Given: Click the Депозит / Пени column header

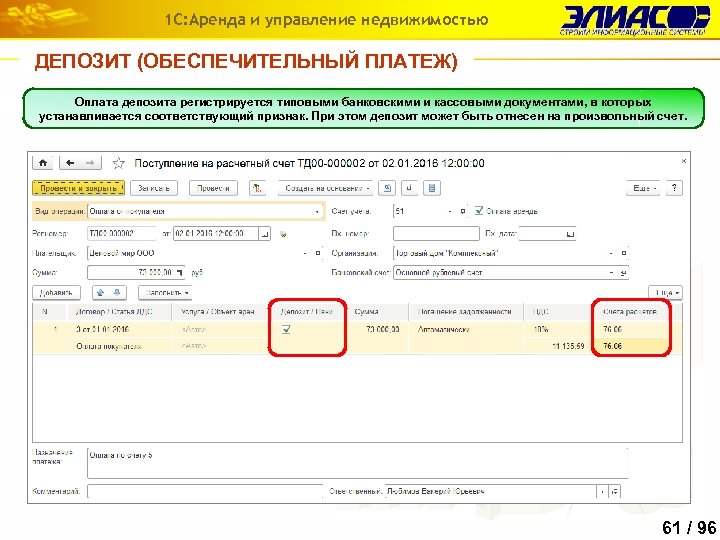Looking at the screenshot, I should [306, 312].
